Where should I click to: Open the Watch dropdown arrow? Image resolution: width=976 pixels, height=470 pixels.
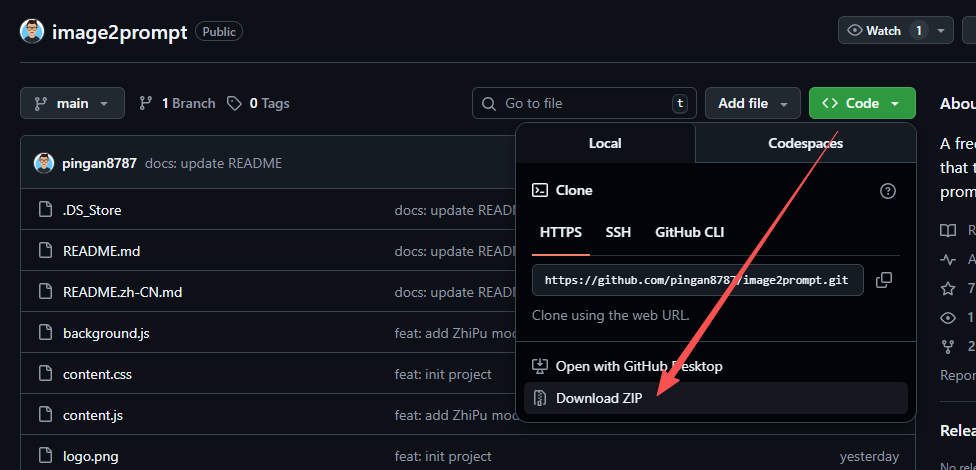941,31
